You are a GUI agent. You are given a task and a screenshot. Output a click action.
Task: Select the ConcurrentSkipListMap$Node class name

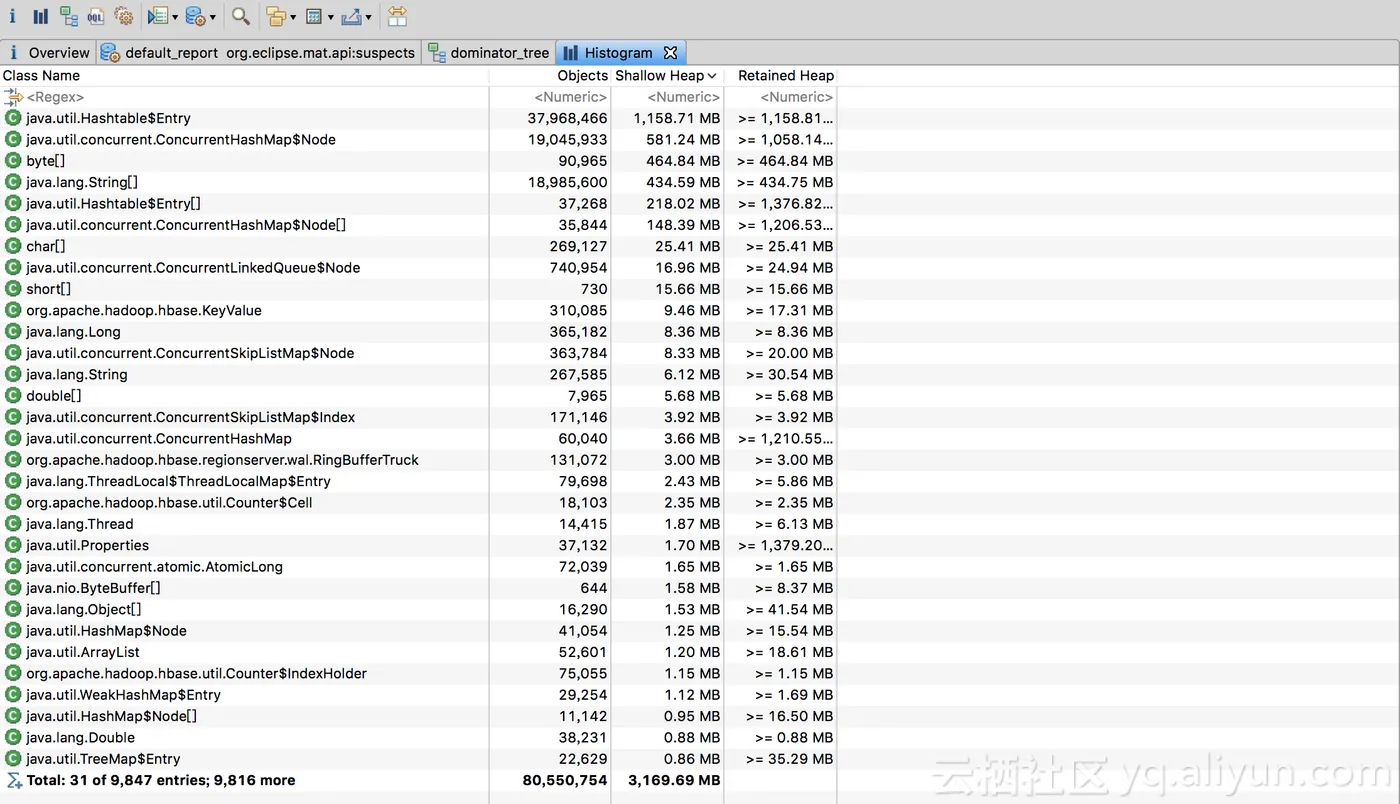click(x=190, y=353)
